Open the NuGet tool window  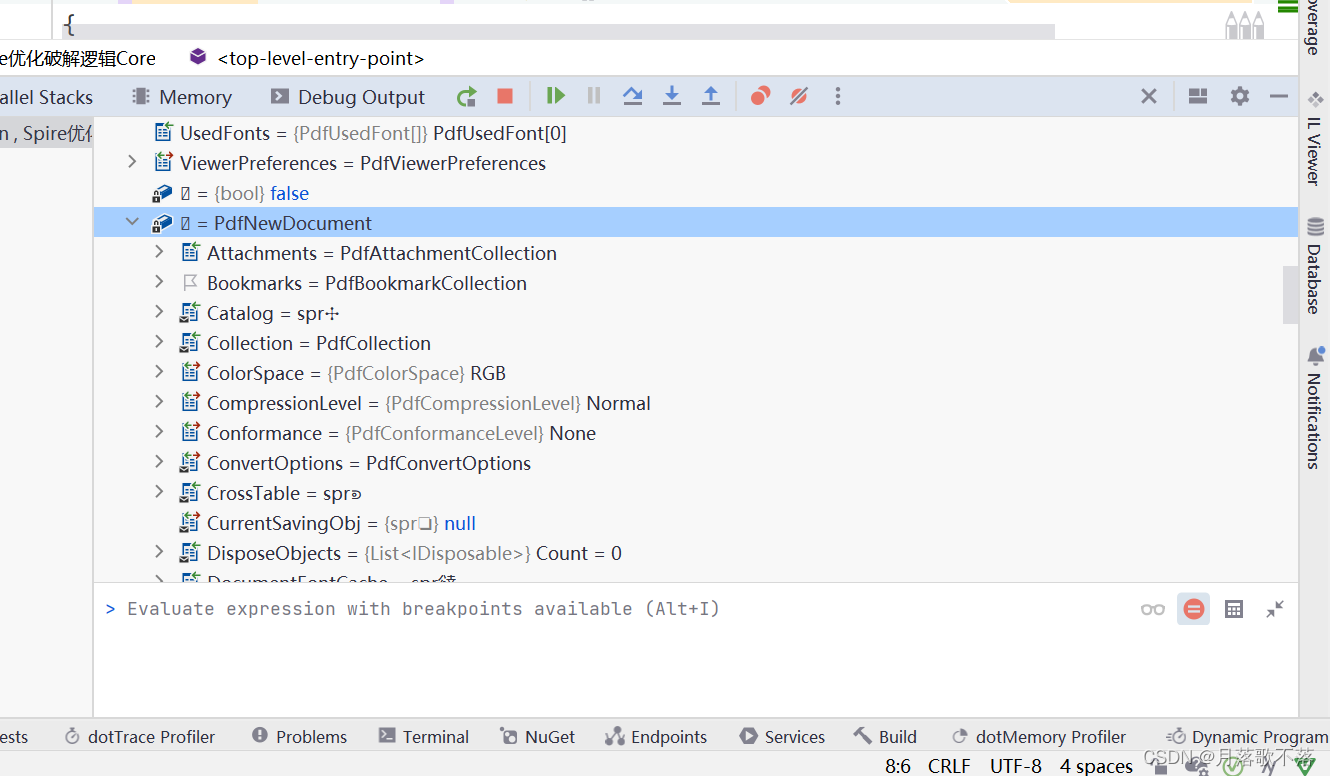pos(538,737)
